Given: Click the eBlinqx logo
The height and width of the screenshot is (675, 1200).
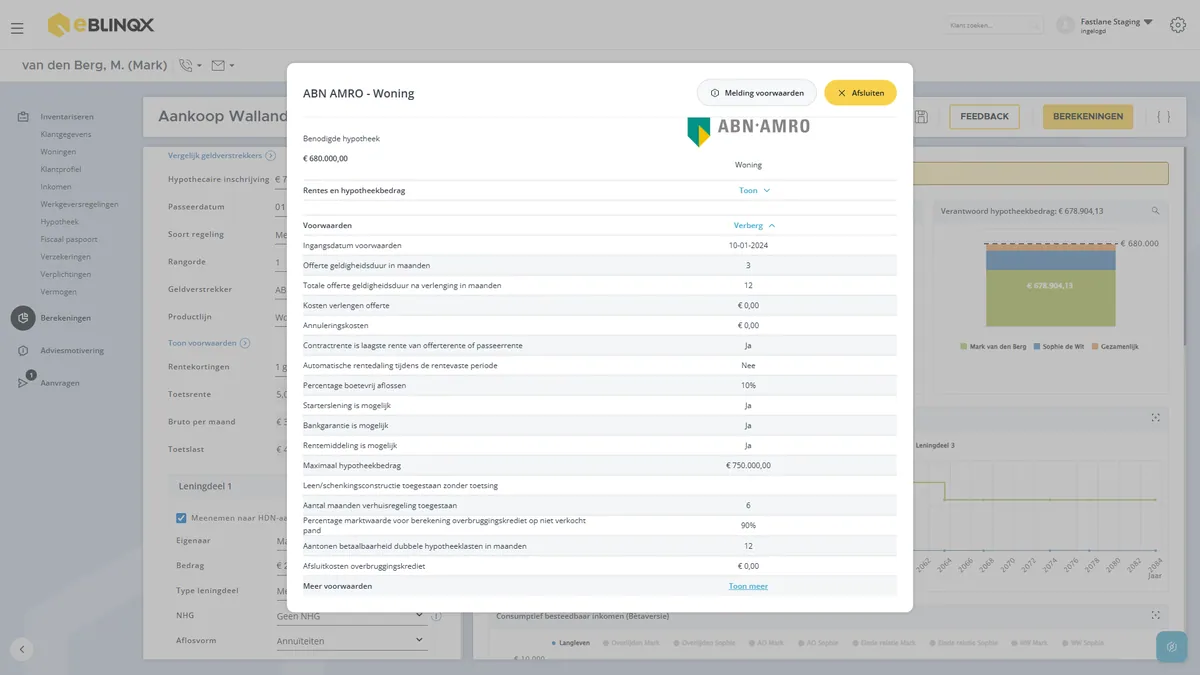Looking at the screenshot, I should click(x=101, y=25).
